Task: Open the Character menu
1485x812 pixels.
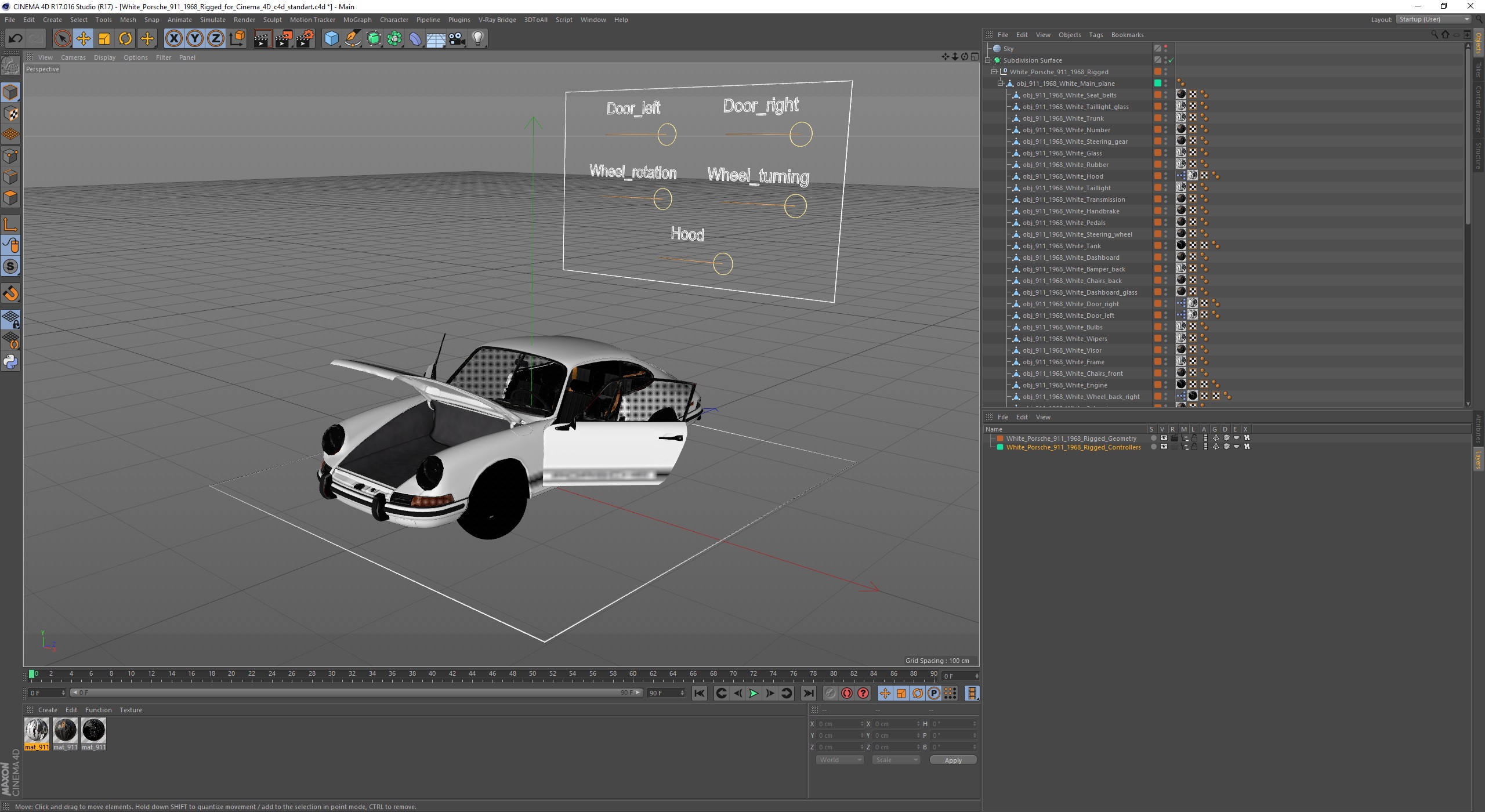Action: [394, 20]
